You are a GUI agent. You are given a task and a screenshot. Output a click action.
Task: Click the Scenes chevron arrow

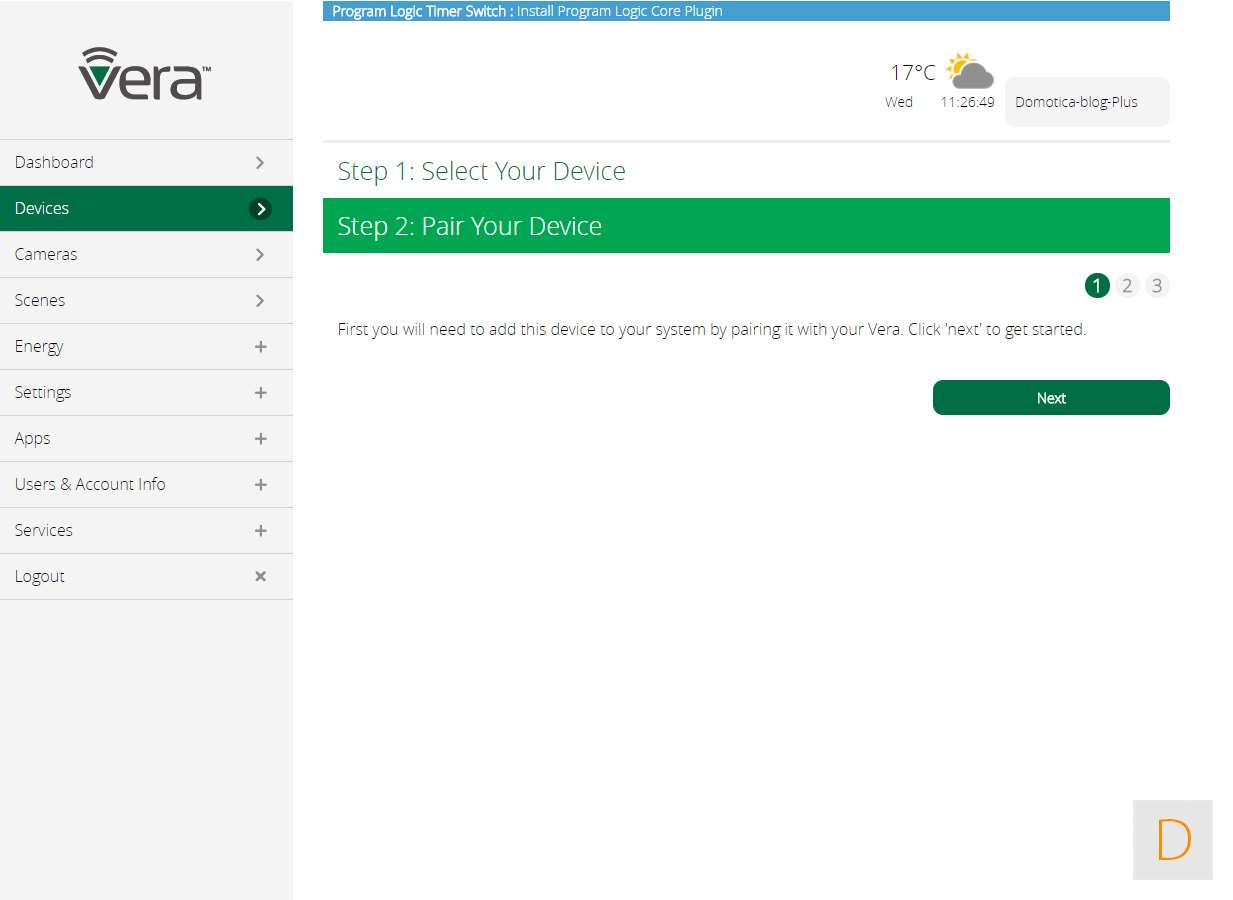(260, 301)
